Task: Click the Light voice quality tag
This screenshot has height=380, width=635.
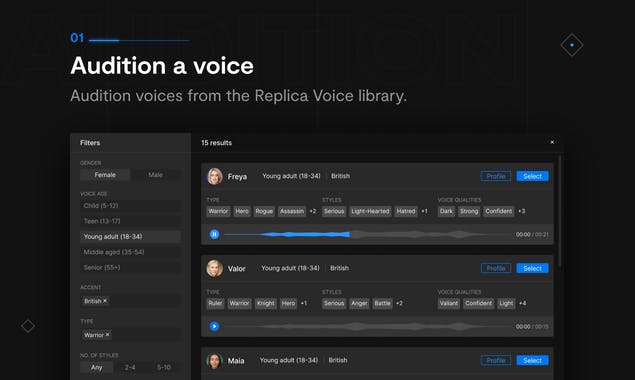Action: pos(506,303)
